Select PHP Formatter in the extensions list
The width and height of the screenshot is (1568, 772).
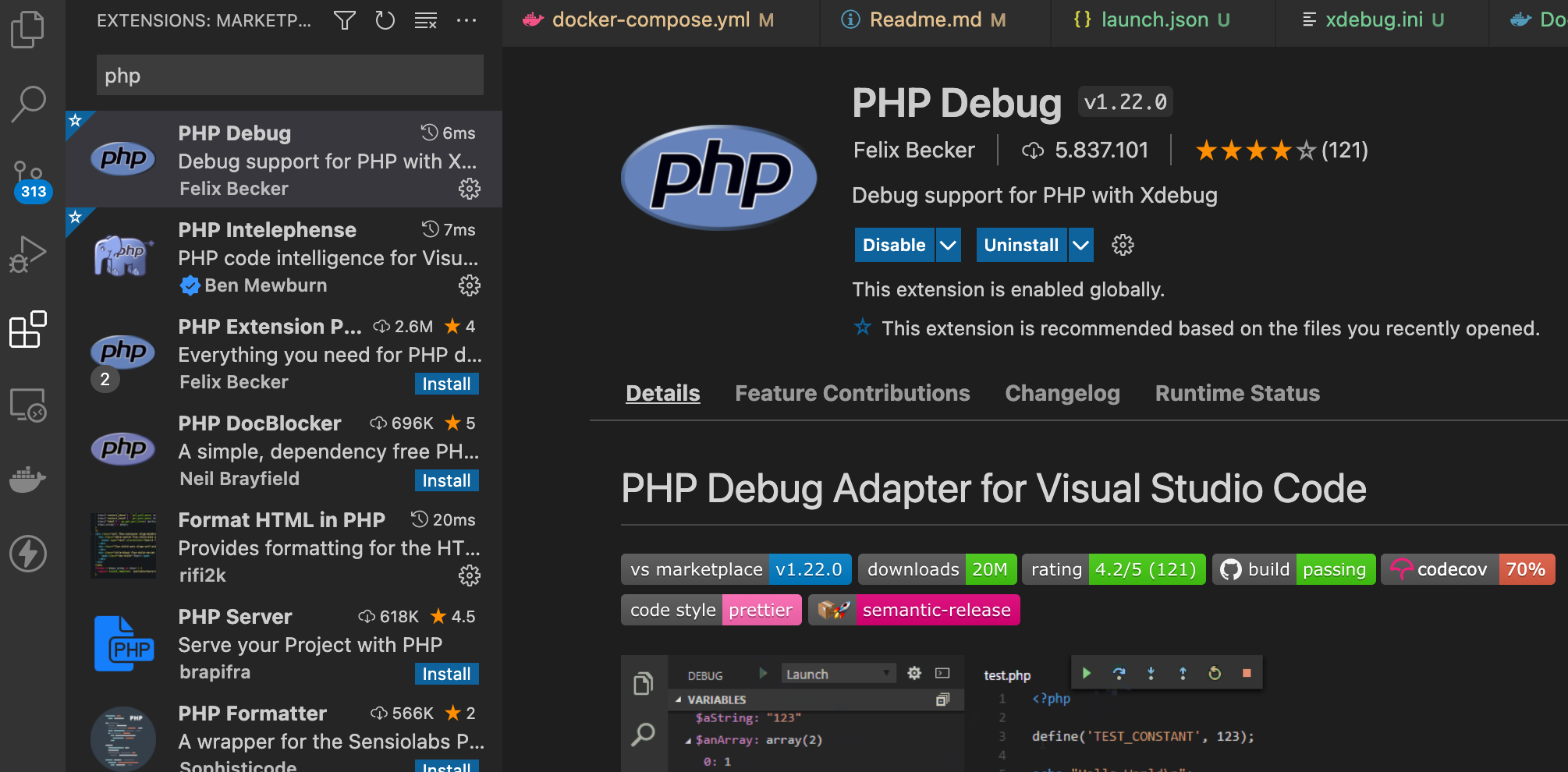(284, 731)
